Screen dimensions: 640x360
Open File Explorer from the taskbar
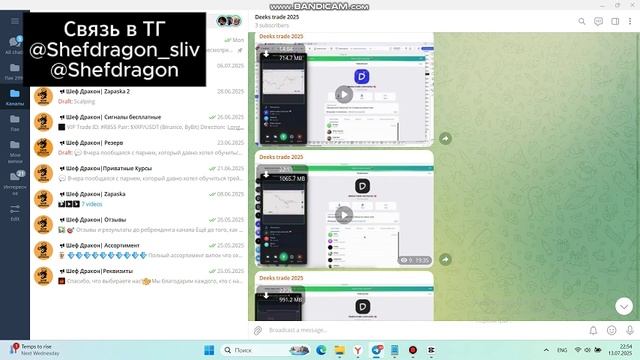[340, 350]
